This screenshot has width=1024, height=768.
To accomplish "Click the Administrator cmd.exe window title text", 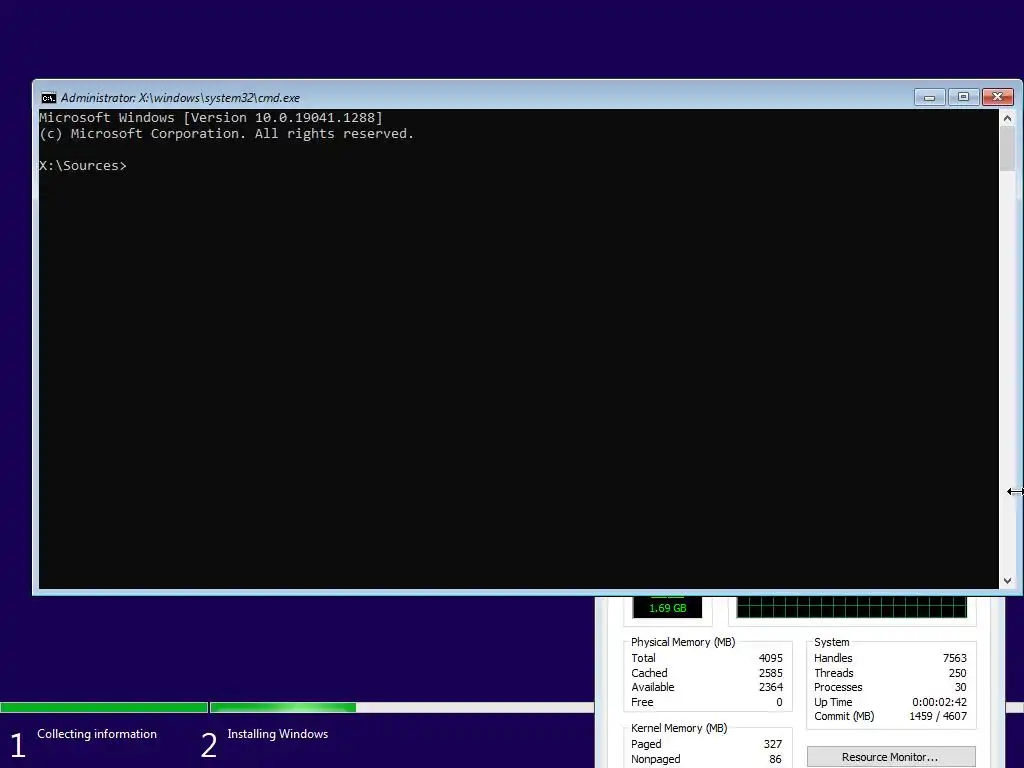I will 180,98.
